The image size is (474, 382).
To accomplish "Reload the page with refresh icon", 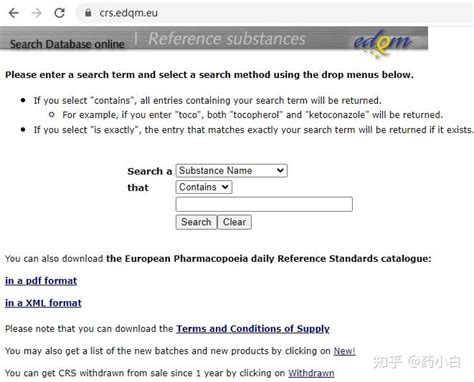I will [x=60, y=13].
